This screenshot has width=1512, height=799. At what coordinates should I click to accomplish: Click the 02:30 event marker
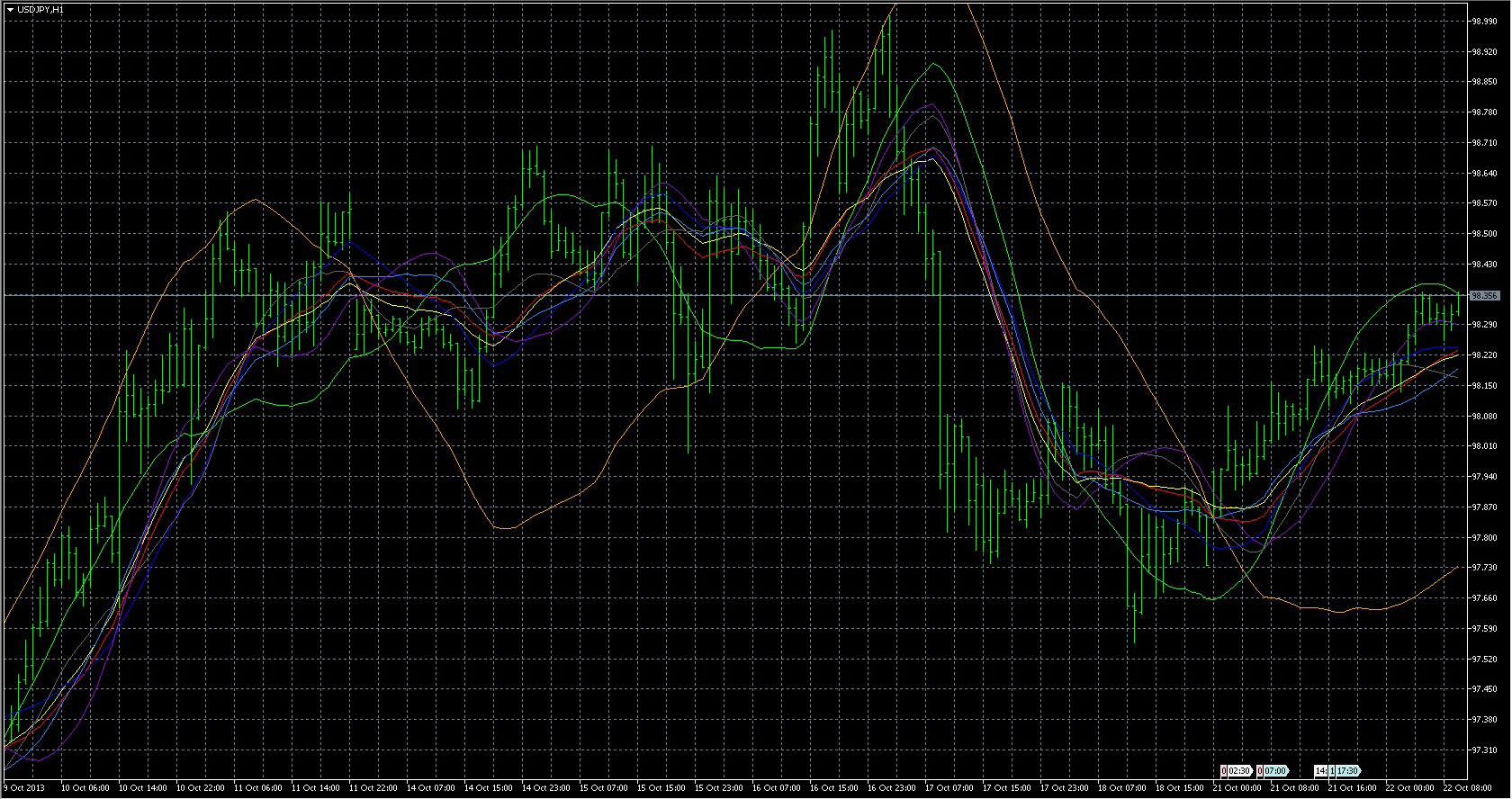tap(1239, 771)
